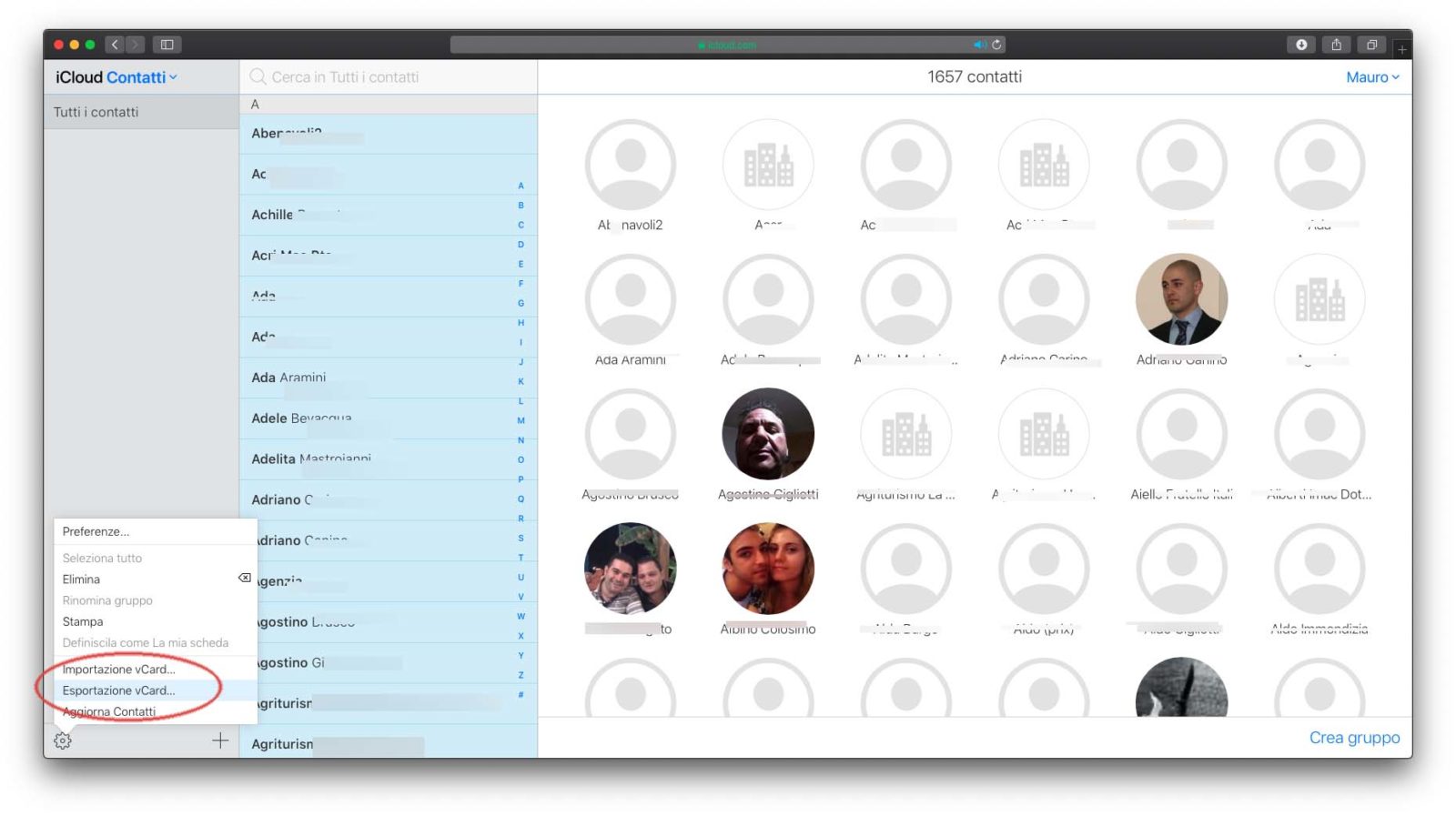Screen dimensions: 1456x816
Task: Jump to # in alphabet index
Action: click(521, 694)
